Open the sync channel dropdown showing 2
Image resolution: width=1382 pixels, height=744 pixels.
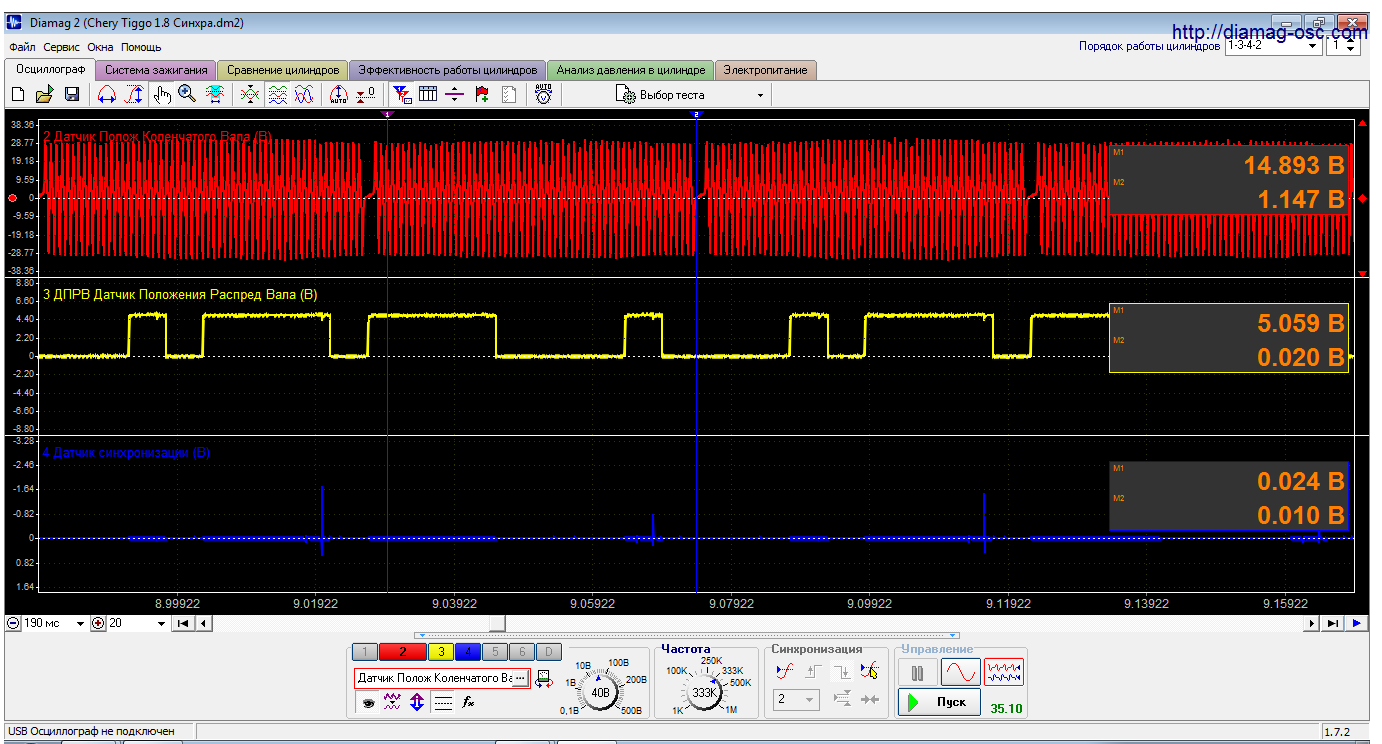[797, 700]
